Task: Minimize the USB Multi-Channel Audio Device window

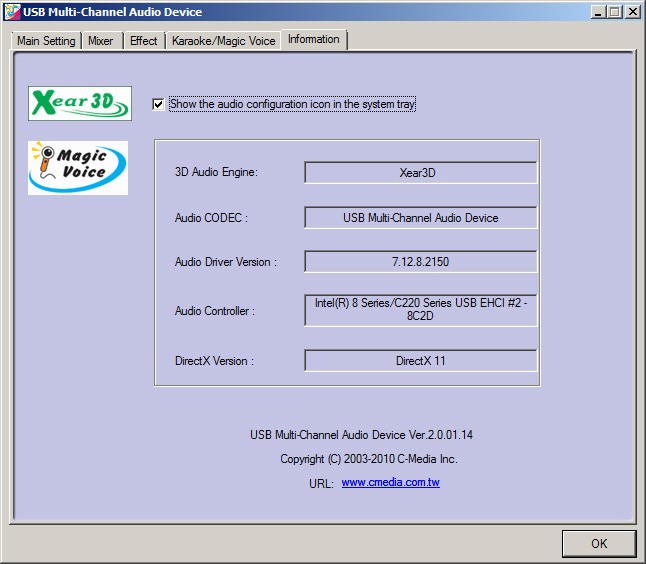Action: (x=598, y=12)
